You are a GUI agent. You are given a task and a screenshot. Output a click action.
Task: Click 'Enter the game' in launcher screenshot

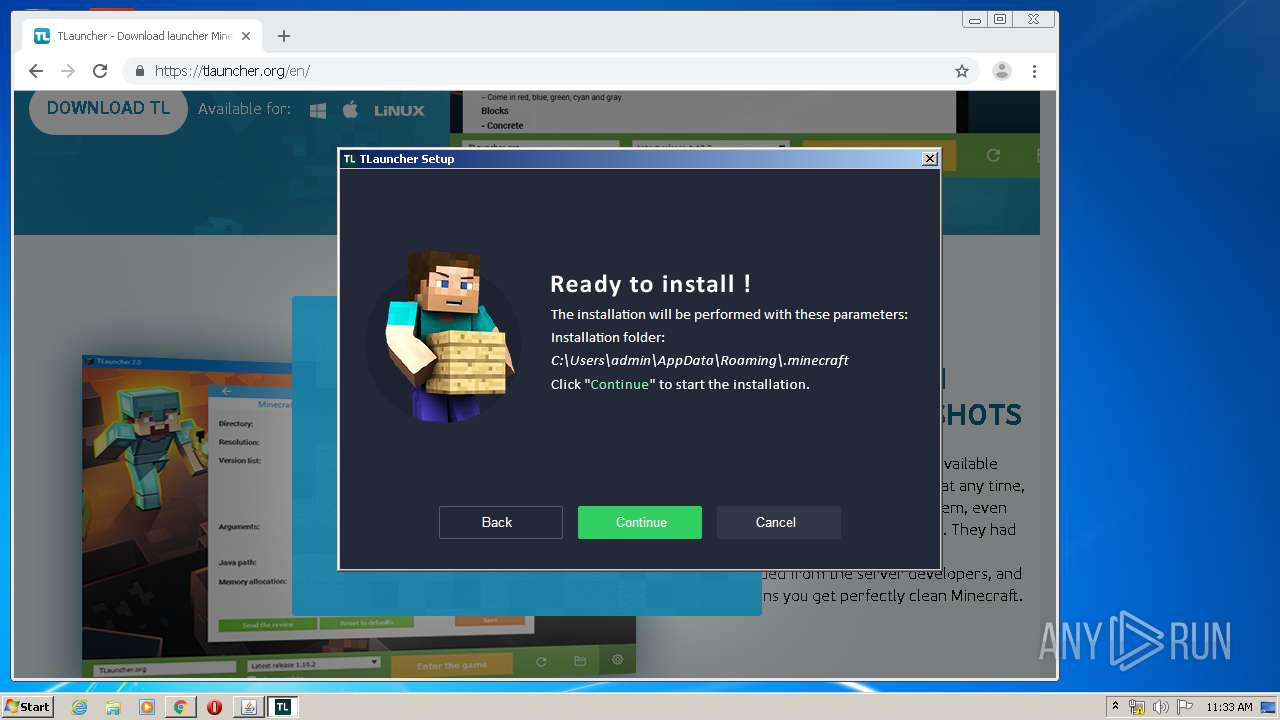(452, 665)
